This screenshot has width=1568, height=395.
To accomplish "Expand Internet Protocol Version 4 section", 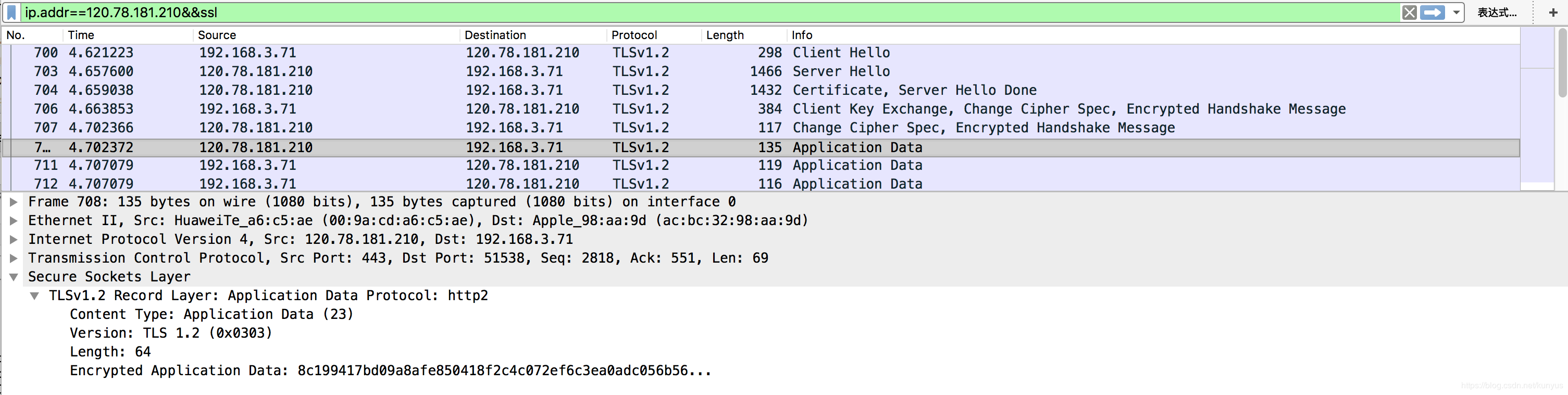I will [14, 240].
